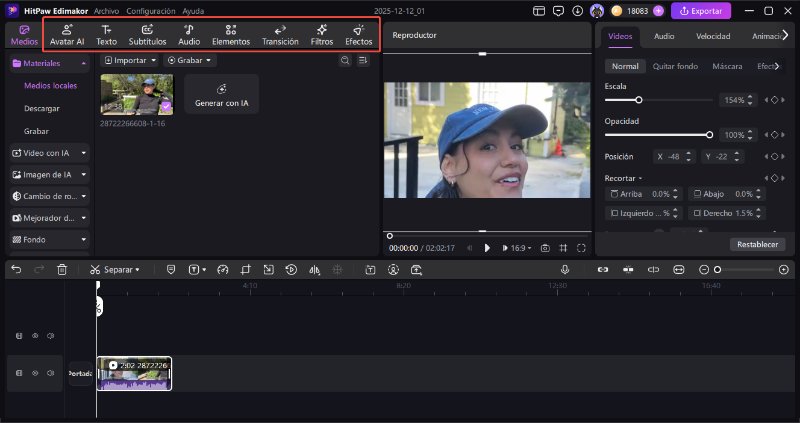This screenshot has width=800, height=423.
Task: Open the Descargar sidebar item
Action: click(x=42, y=108)
